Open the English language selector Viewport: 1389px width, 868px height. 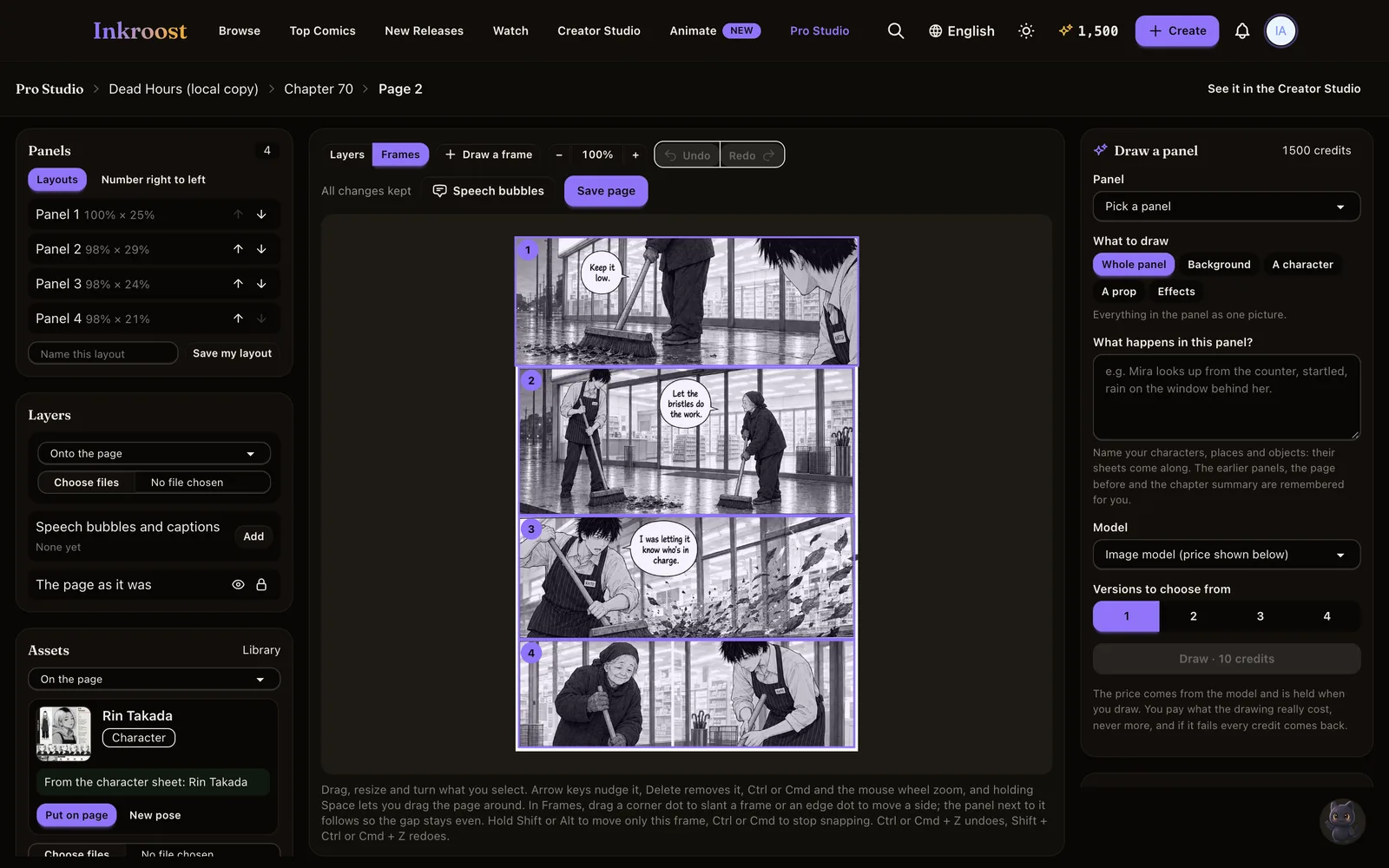962,31
